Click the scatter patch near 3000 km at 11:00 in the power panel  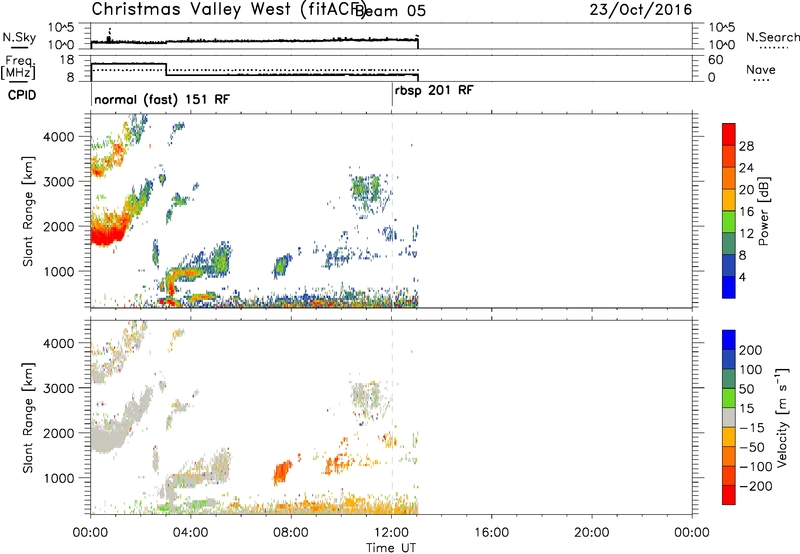point(366,189)
